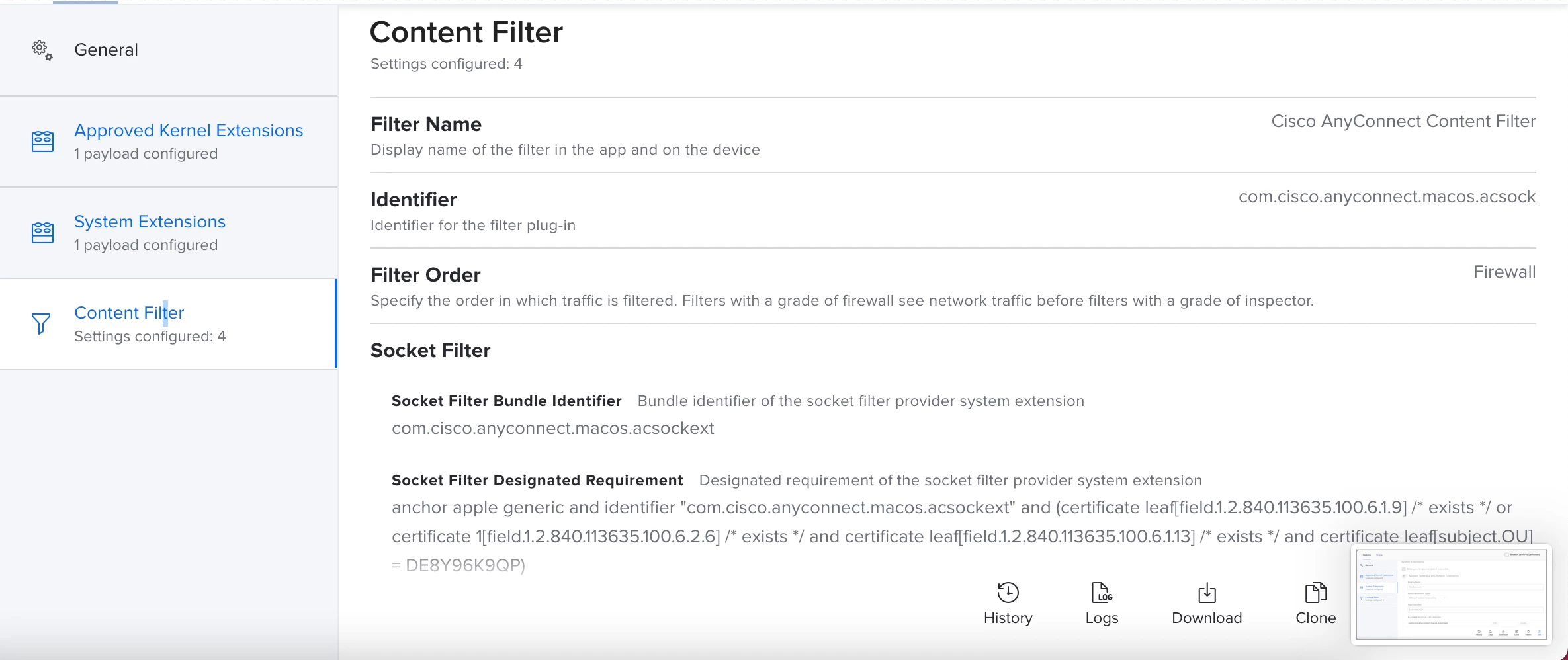This screenshot has height=660, width=1568.
Task: Click the General gear icon
Action: click(42, 50)
